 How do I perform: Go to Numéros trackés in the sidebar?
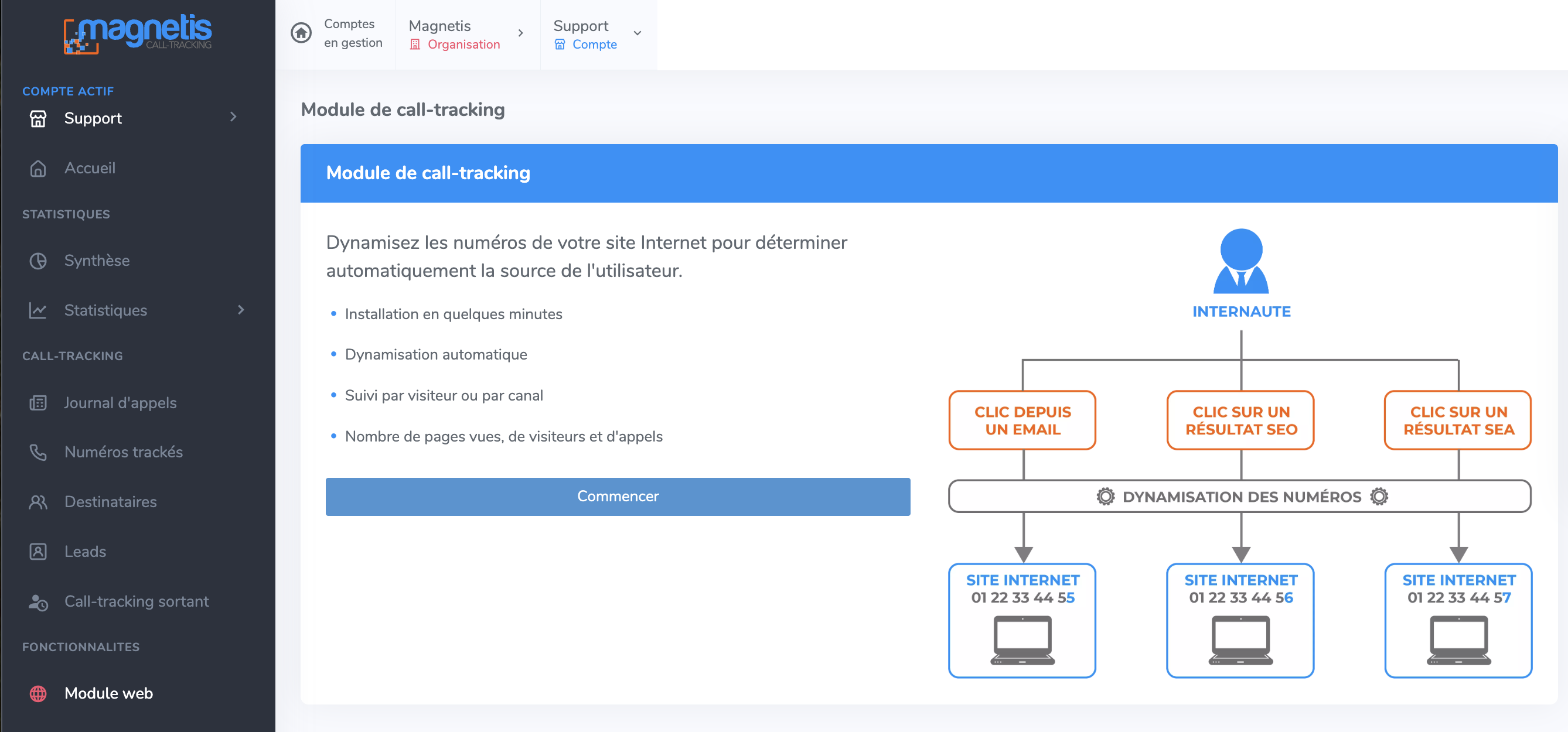[123, 452]
